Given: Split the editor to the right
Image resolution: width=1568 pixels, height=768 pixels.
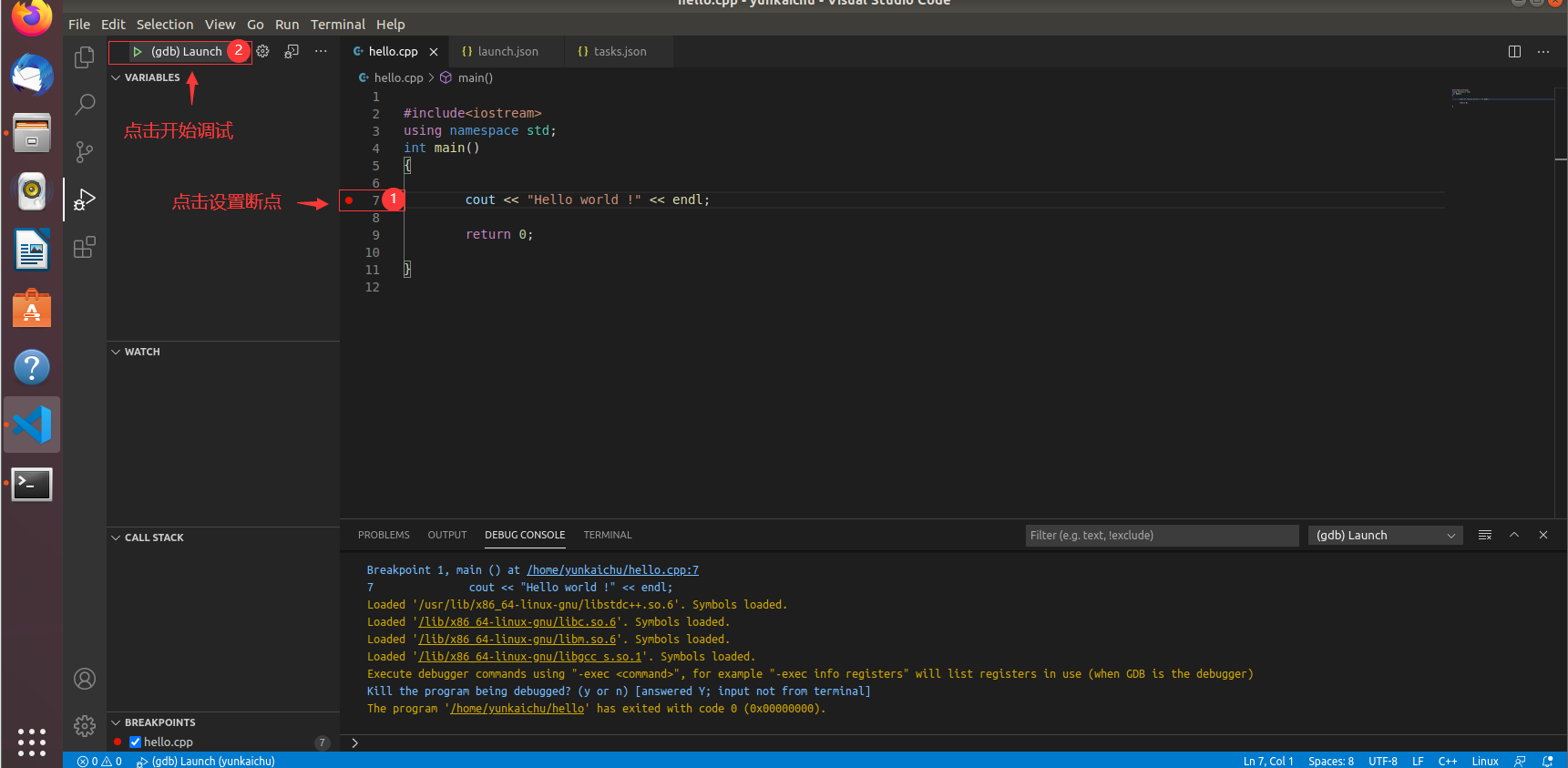Looking at the screenshot, I should coord(1514,52).
